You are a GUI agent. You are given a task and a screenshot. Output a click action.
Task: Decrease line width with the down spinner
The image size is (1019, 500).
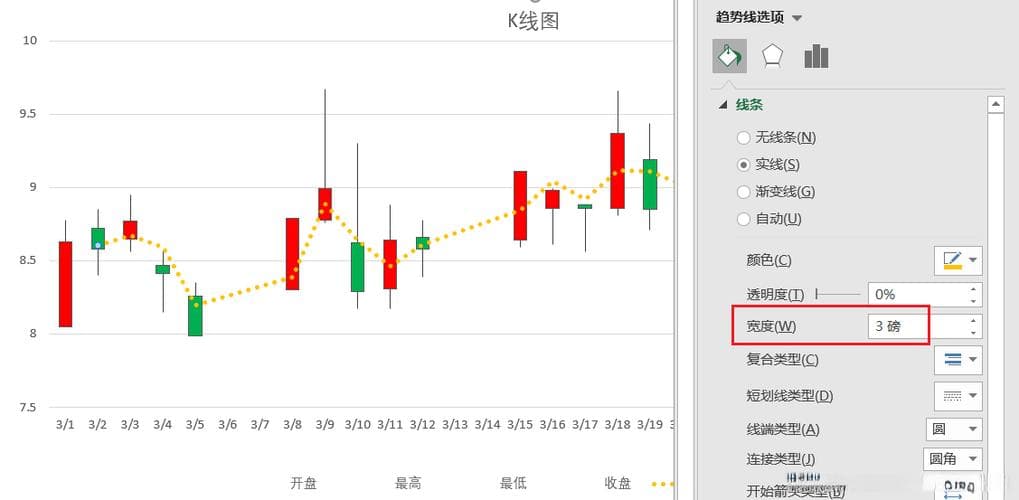(x=973, y=332)
